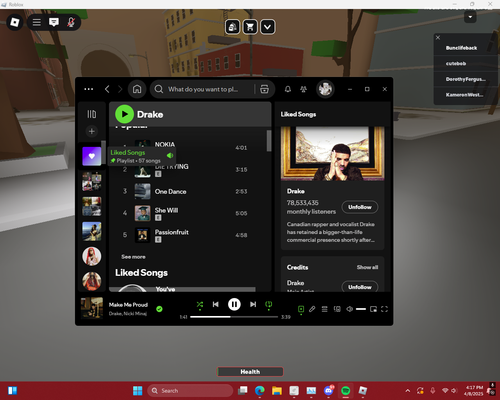
Task: Open One Dance album cover thumbnail
Action: tap(142, 191)
